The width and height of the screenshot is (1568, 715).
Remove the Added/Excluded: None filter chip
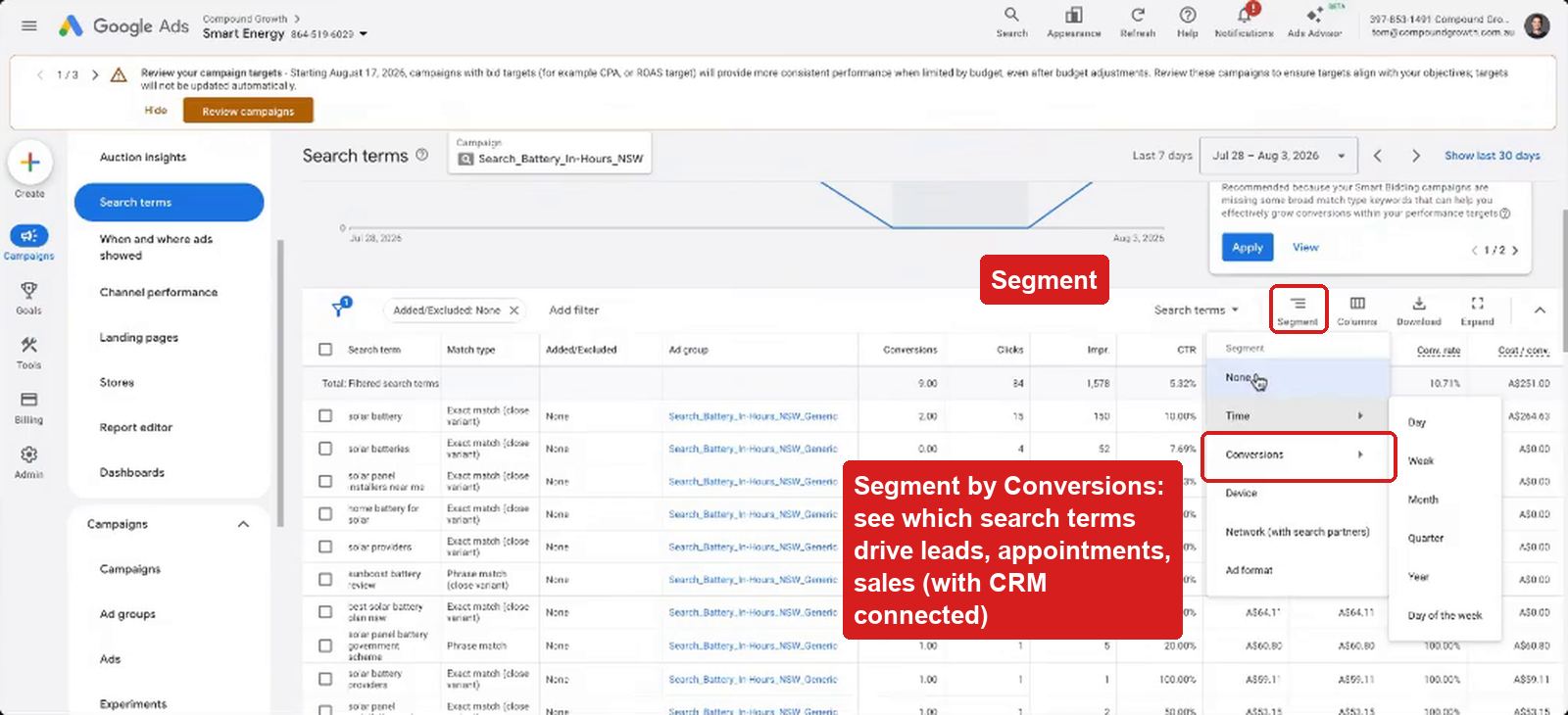click(514, 310)
